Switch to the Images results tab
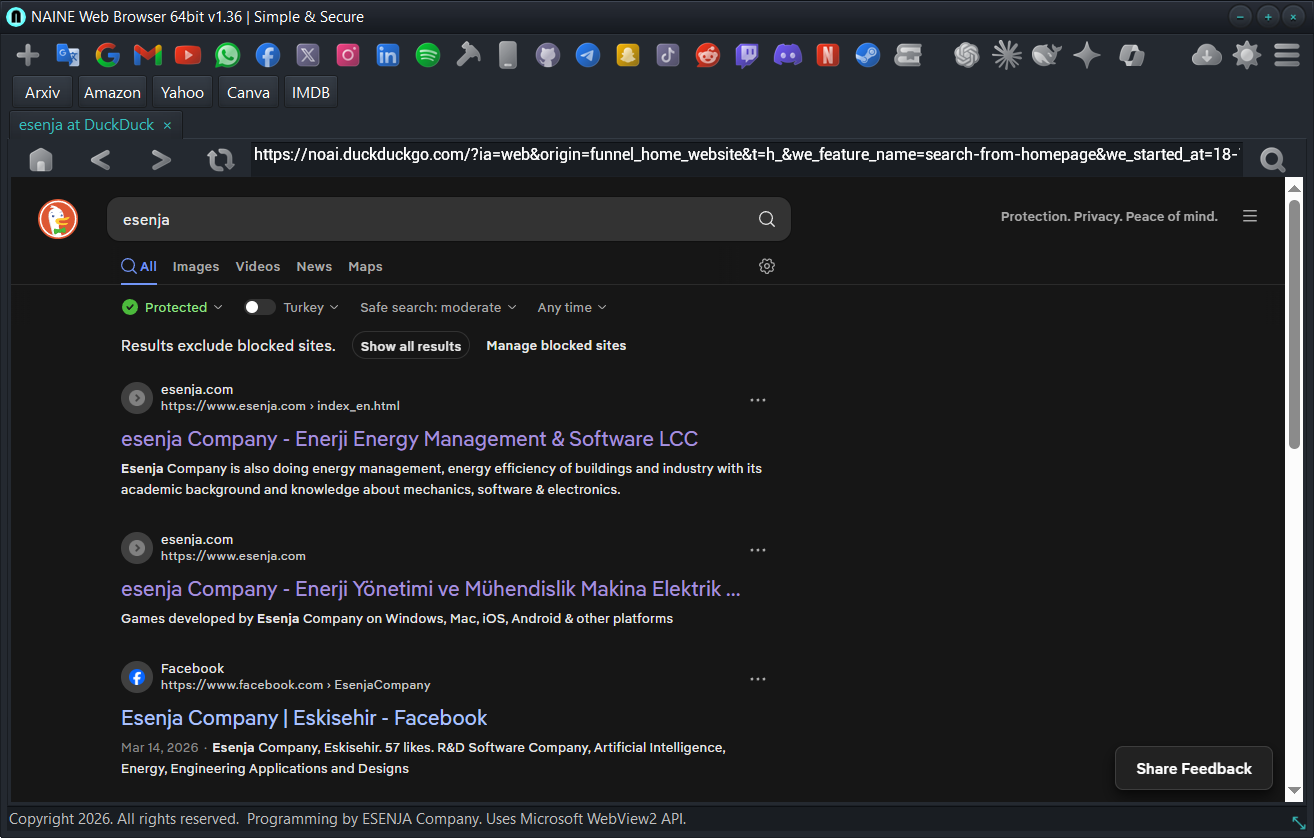 tap(196, 266)
